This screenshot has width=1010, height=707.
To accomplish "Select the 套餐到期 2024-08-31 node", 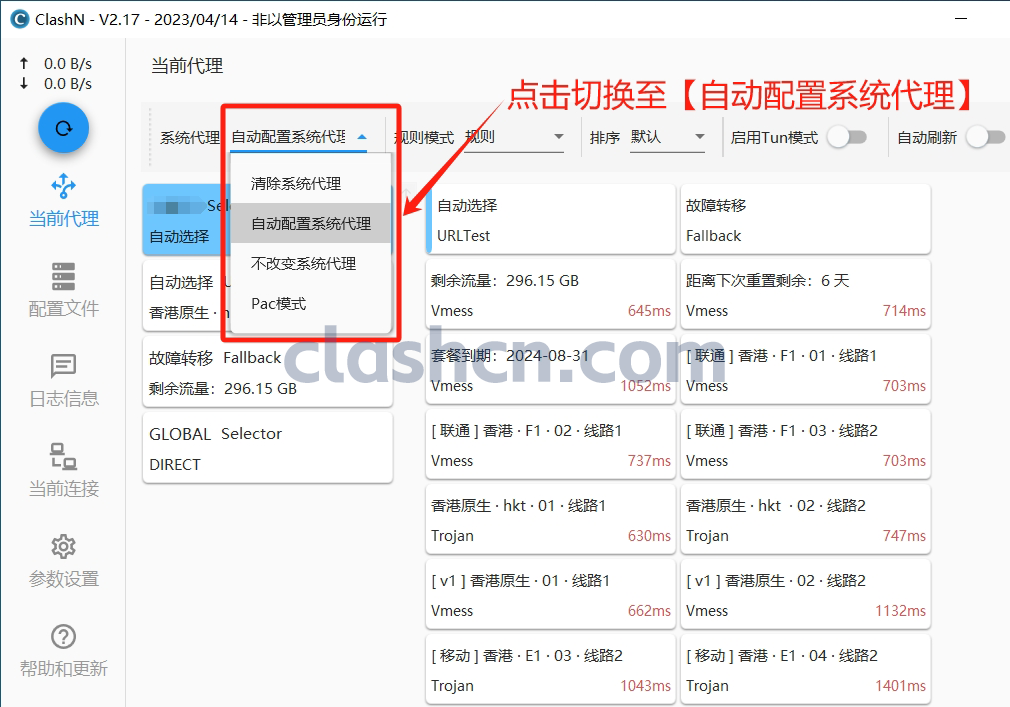I will click(551, 370).
